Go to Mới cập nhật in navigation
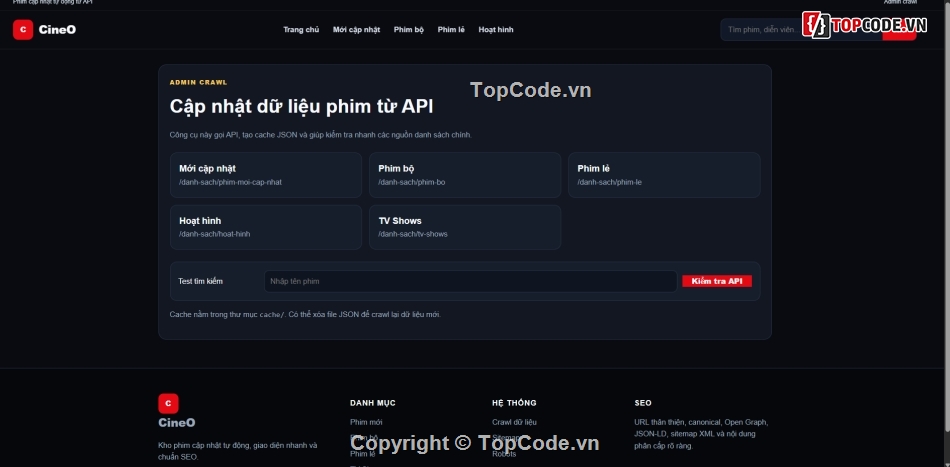 point(356,30)
